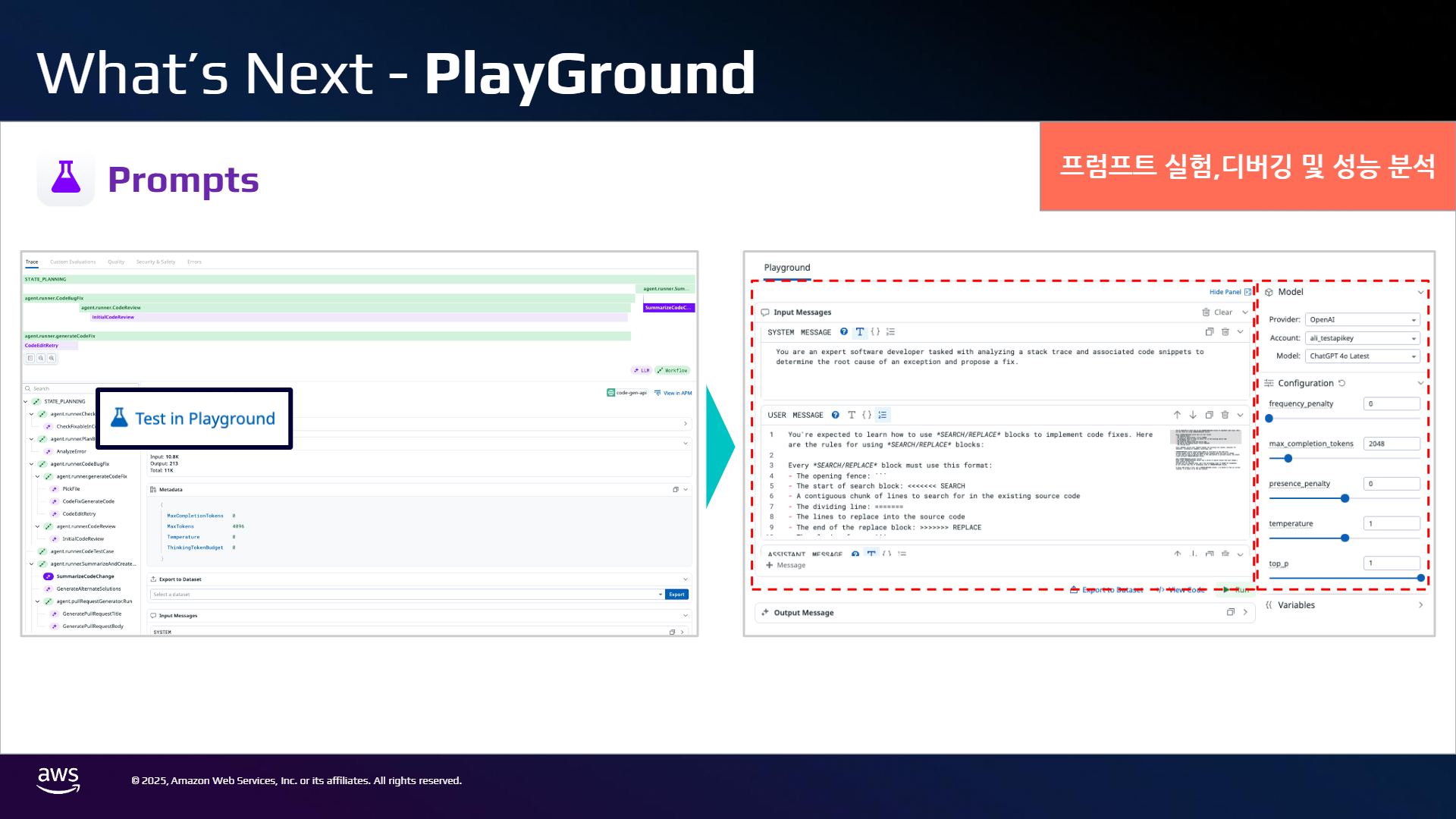Image resolution: width=1456 pixels, height=819 pixels.
Task: Click the Configuration sliders icon
Action: [x=1269, y=383]
